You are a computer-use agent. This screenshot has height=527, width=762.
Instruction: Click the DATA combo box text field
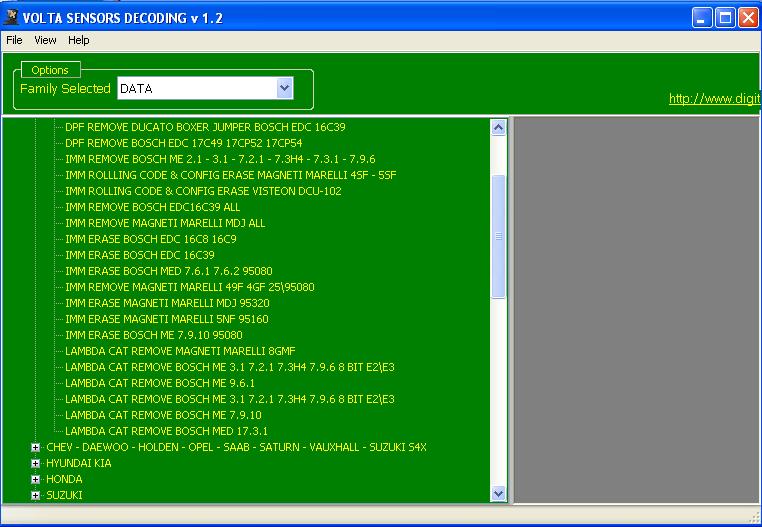pos(197,88)
